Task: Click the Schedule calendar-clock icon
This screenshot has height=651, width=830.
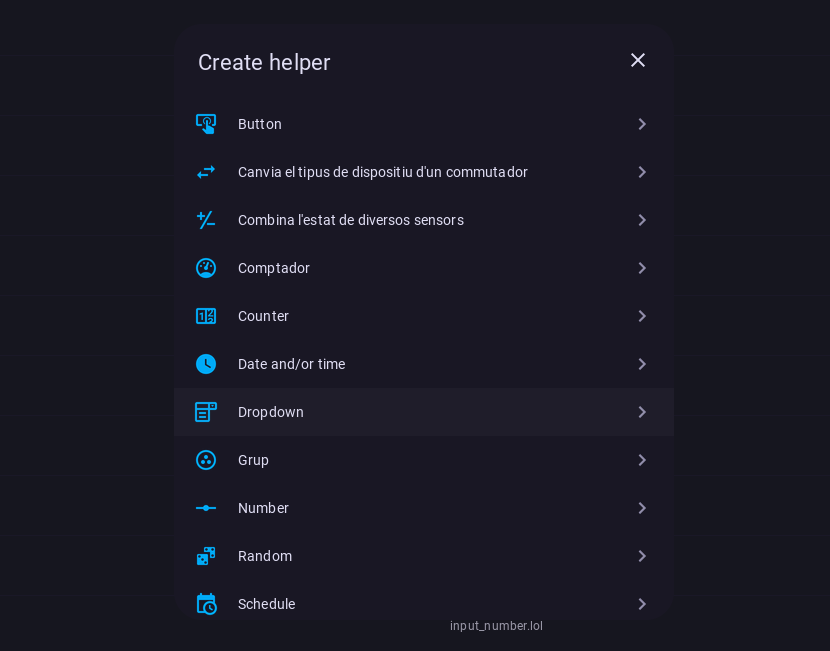Action: tap(206, 604)
